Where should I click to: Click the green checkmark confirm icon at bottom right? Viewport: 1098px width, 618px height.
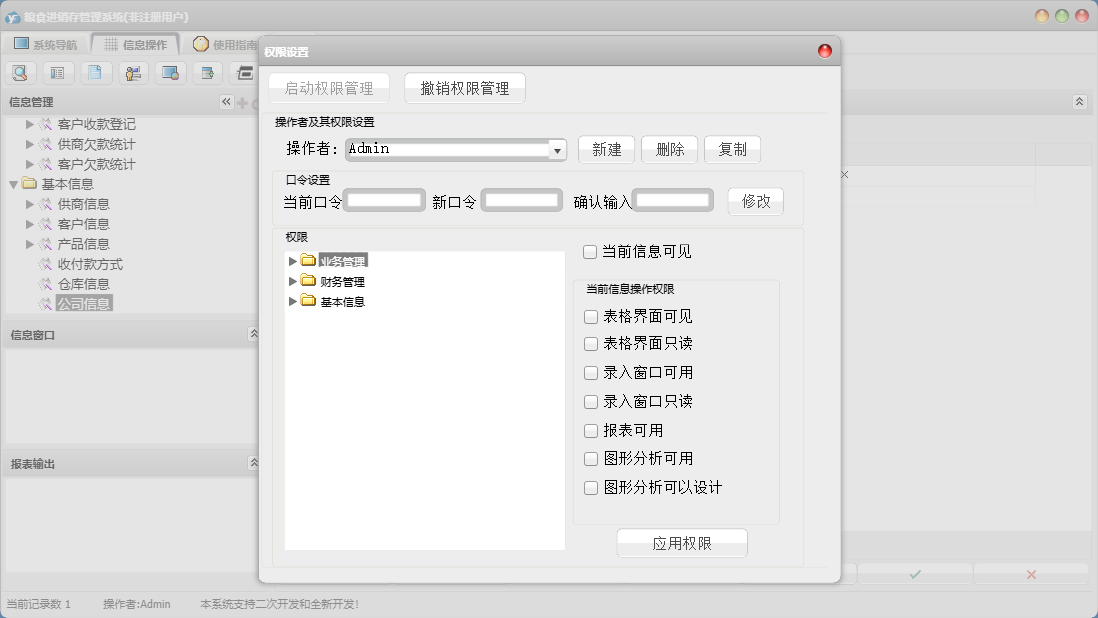[915, 574]
